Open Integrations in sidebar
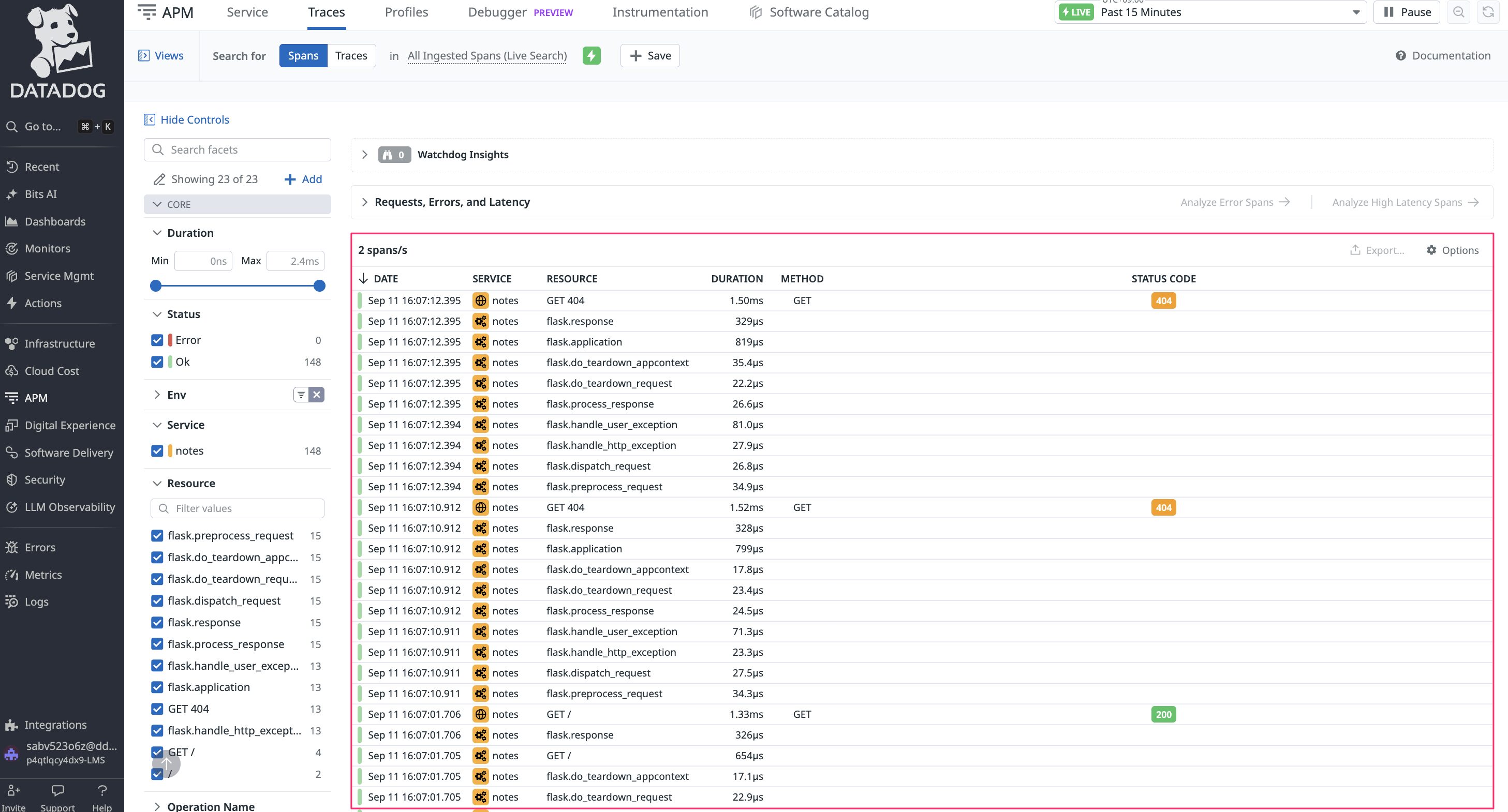 pyautogui.click(x=55, y=726)
